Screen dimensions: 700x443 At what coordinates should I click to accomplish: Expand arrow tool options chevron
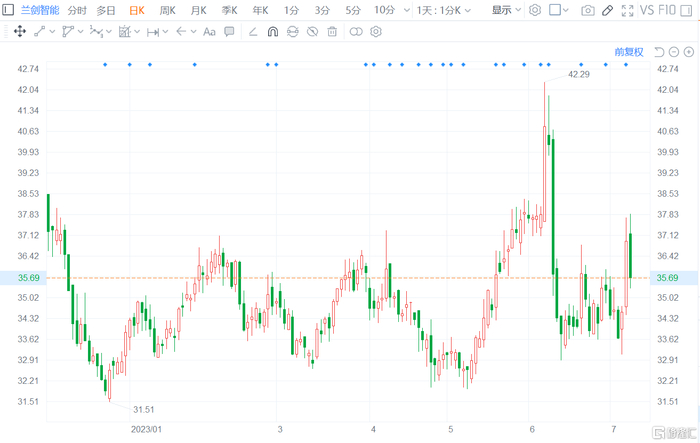193,31
